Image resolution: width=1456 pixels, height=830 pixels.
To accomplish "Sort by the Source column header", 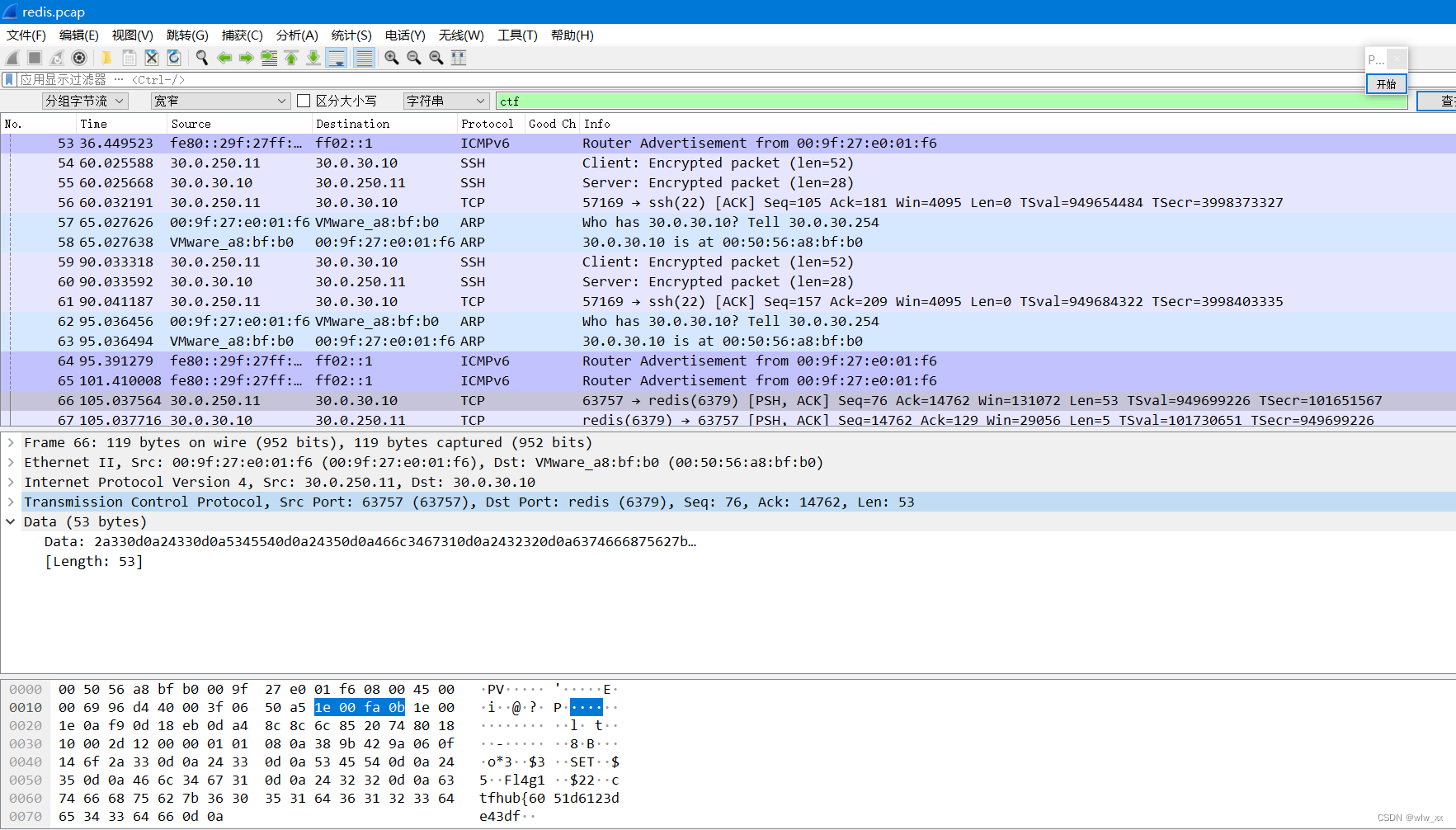I will pos(239,124).
